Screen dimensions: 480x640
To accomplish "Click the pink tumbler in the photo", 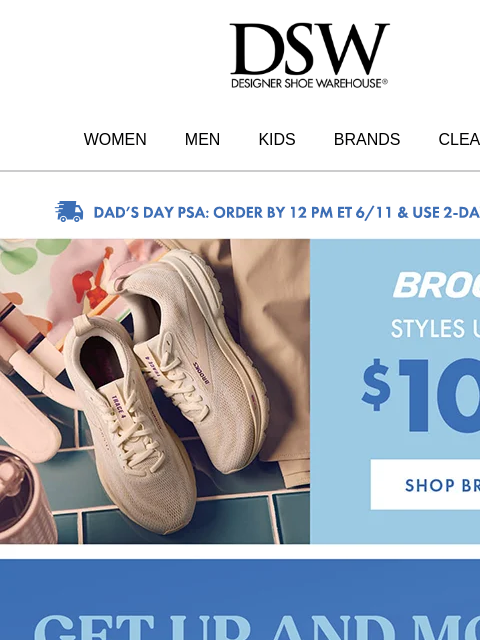I will pos(24,496).
